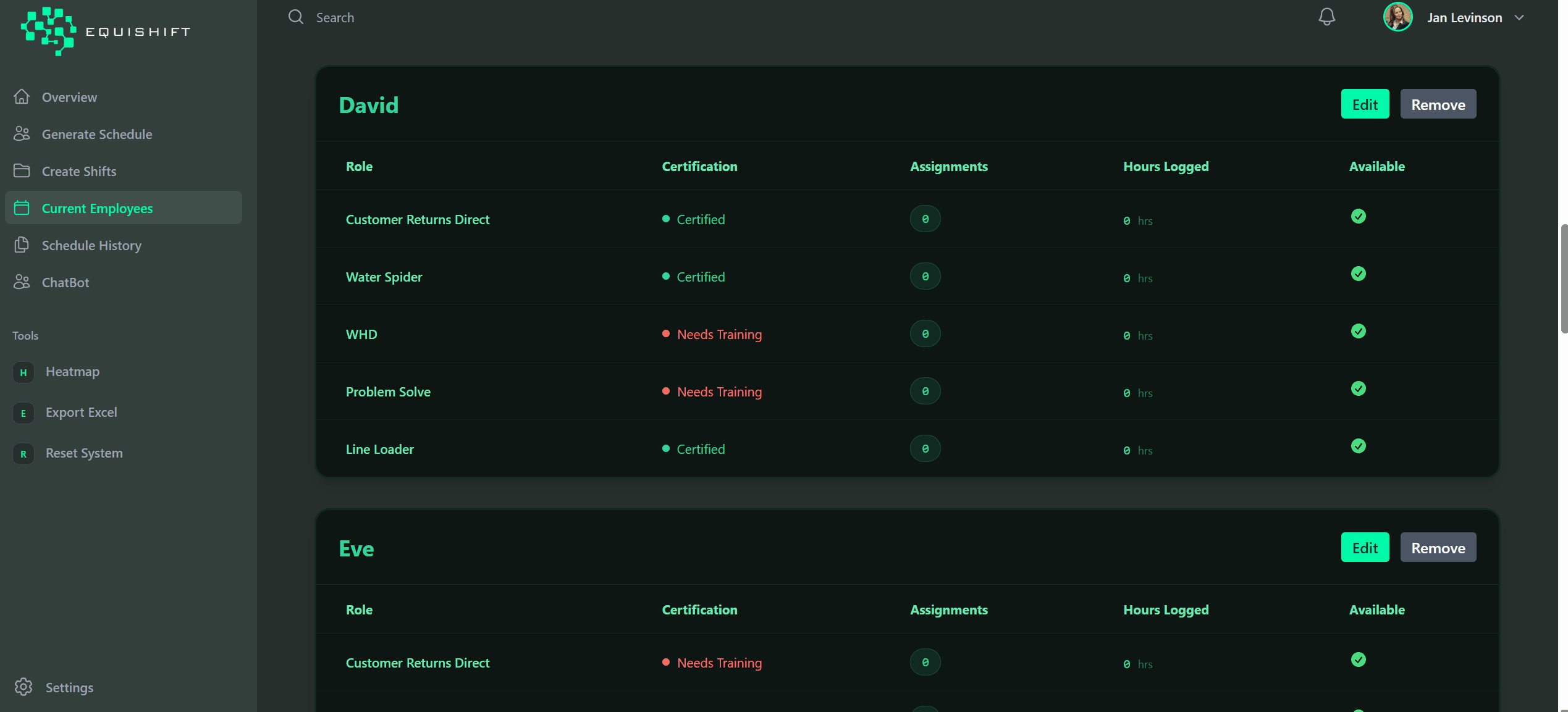Click the Eve card heading
Screen dimensions: 1568x712
(356, 548)
